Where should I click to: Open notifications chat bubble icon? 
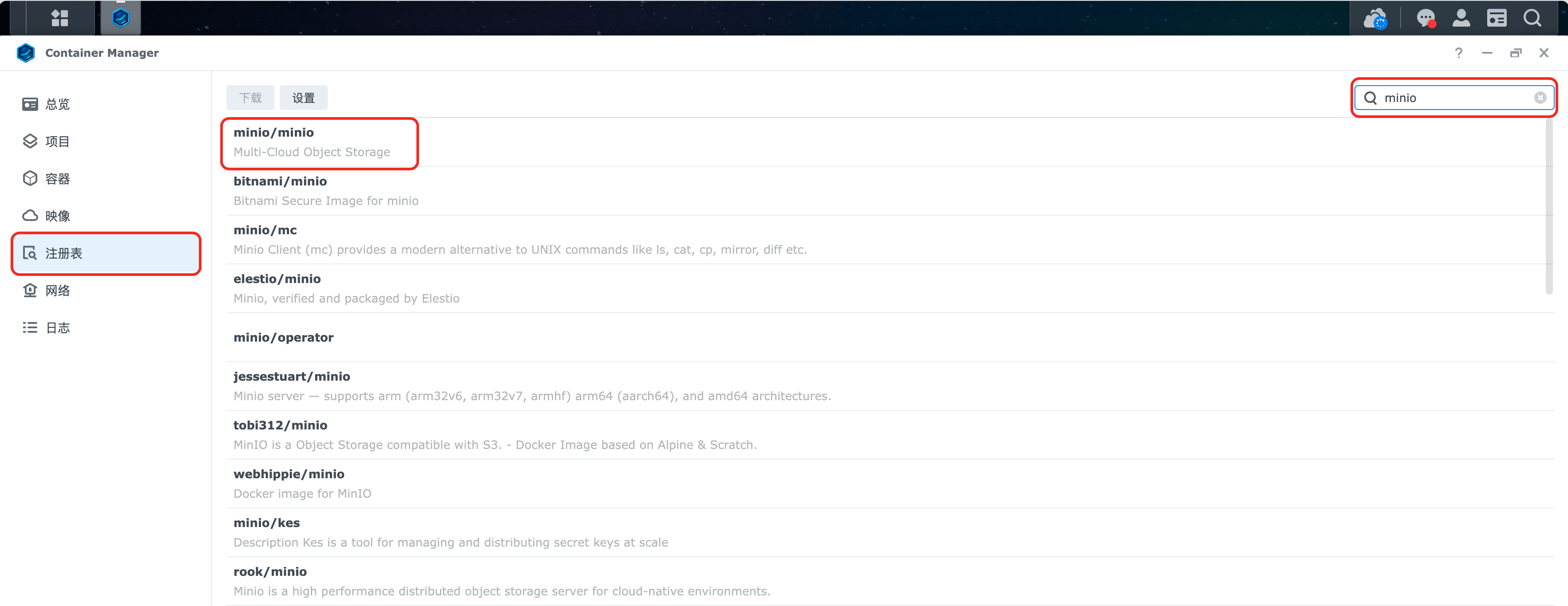click(1425, 18)
